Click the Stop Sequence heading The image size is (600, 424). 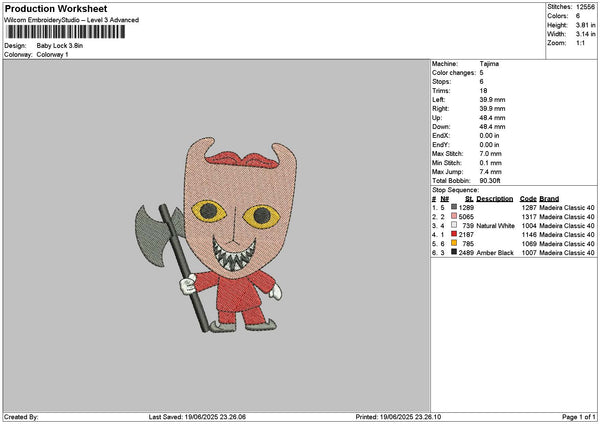tap(455, 189)
